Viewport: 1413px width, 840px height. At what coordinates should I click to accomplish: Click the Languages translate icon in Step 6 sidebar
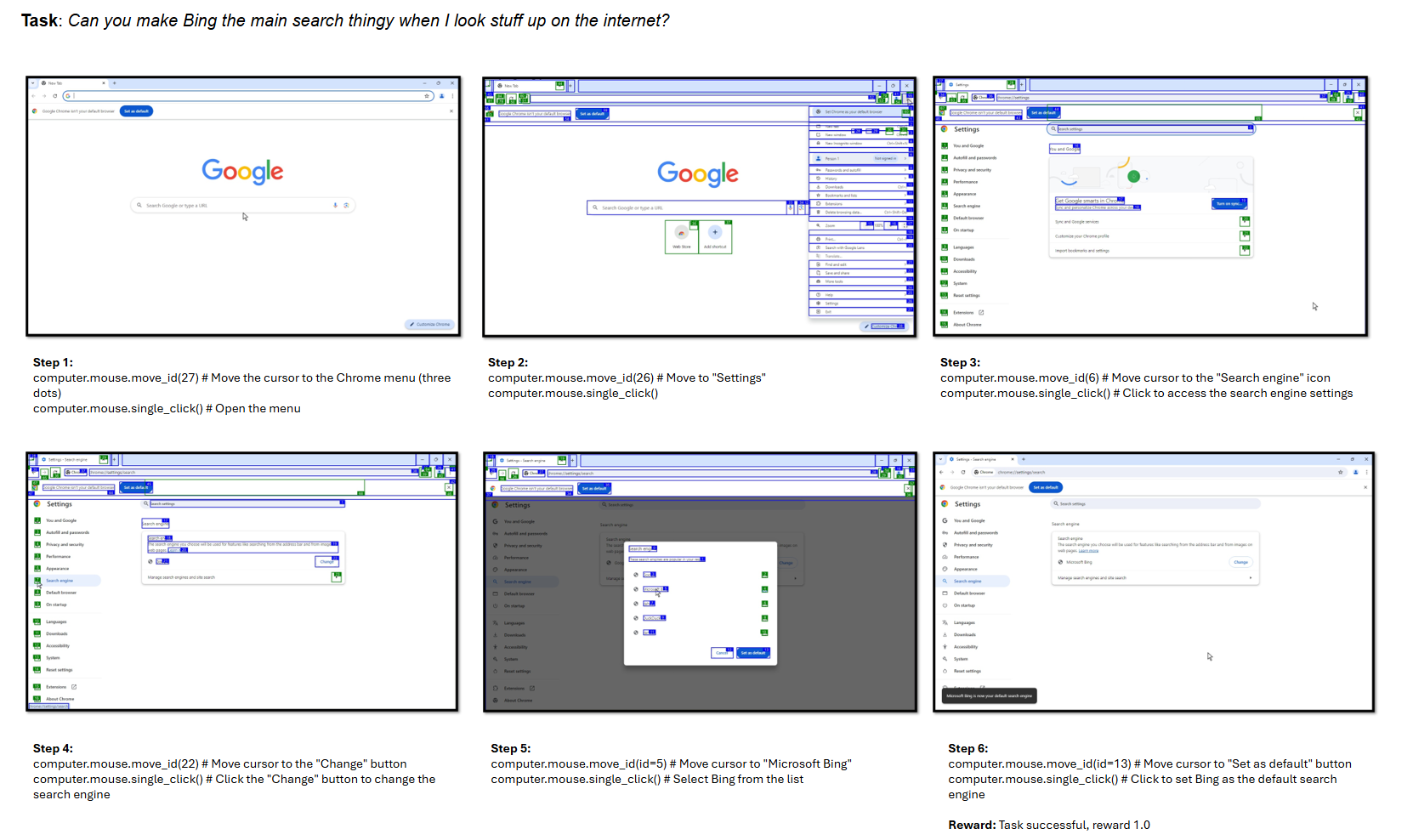[945, 622]
